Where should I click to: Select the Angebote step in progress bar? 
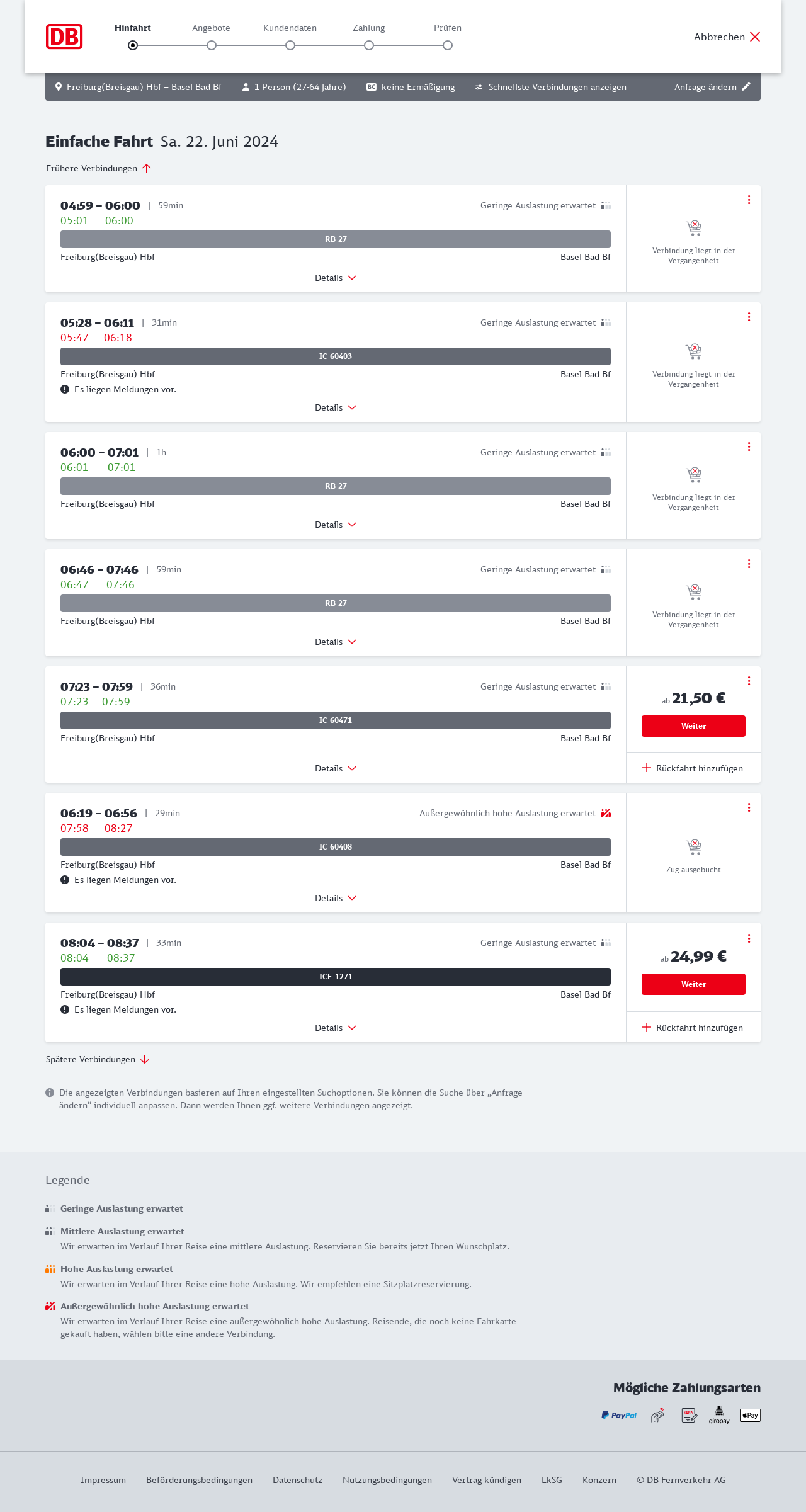(212, 45)
